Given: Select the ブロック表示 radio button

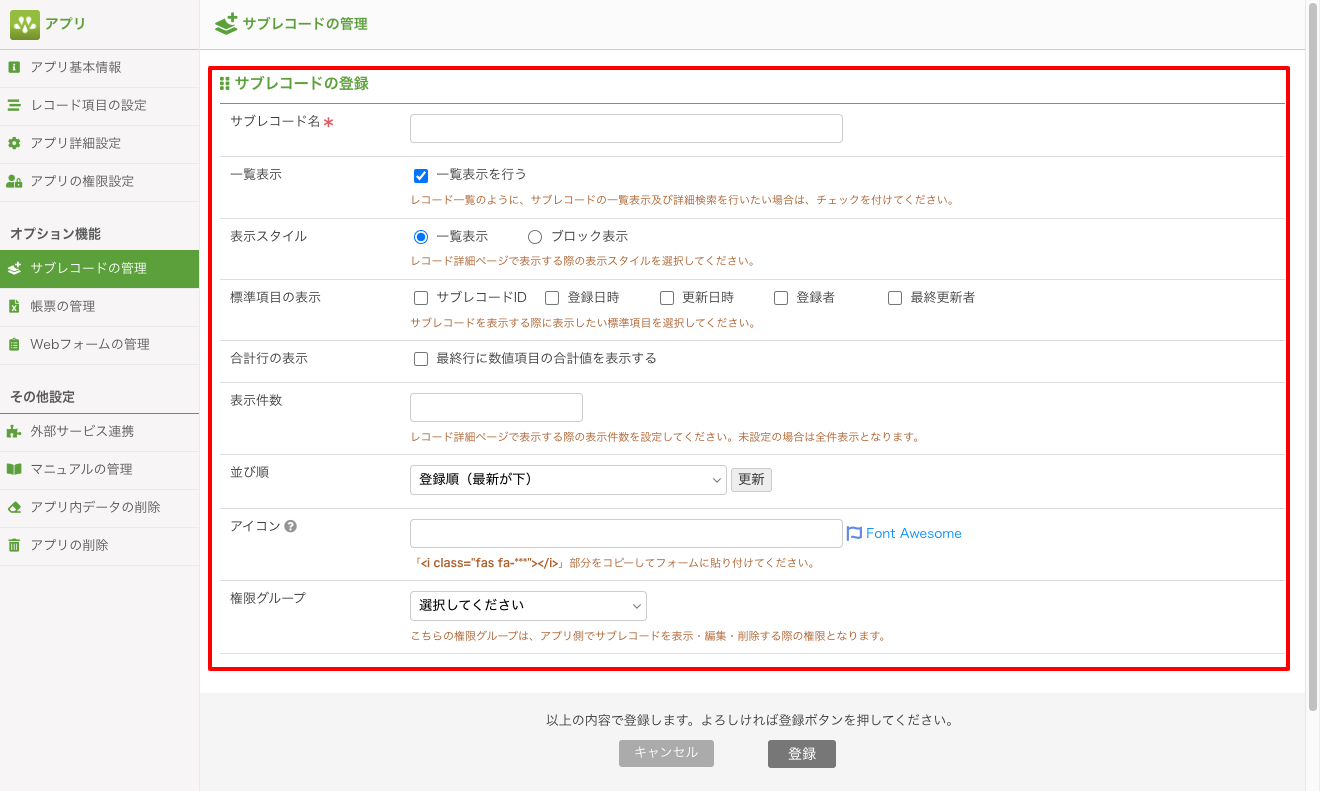Looking at the screenshot, I should click(535, 237).
